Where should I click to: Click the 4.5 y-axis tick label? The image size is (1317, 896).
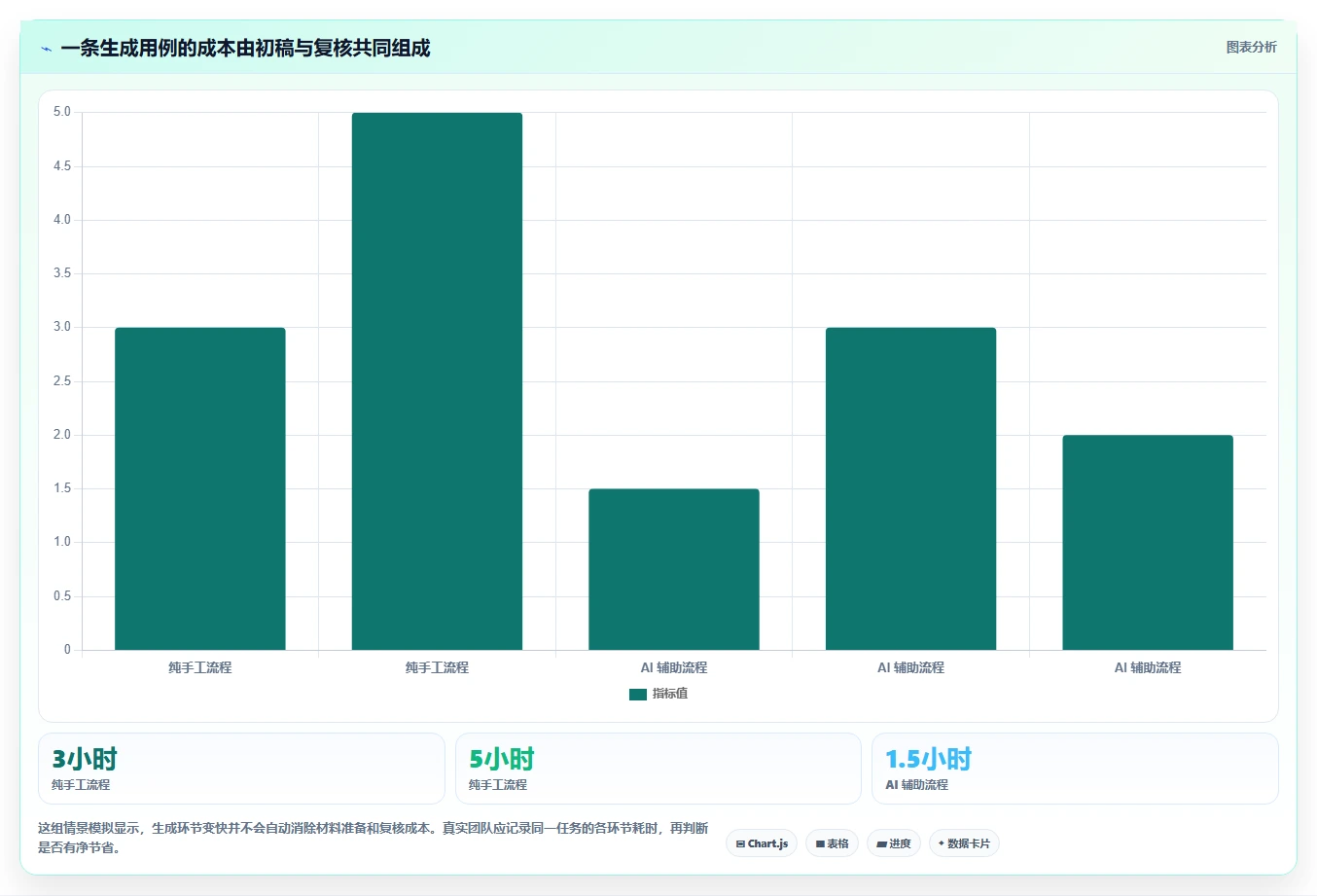(x=62, y=166)
